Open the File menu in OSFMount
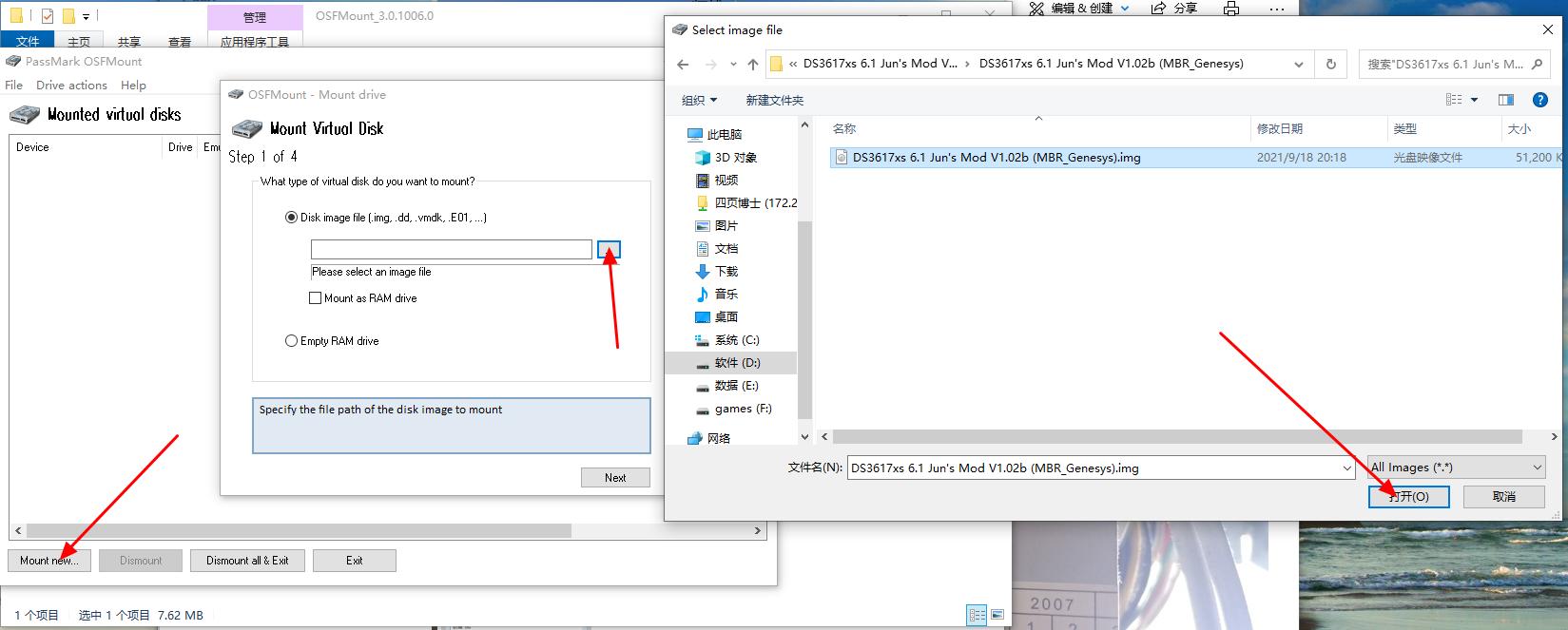The height and width of the screenshot is (630, 1568). [13, 85]
